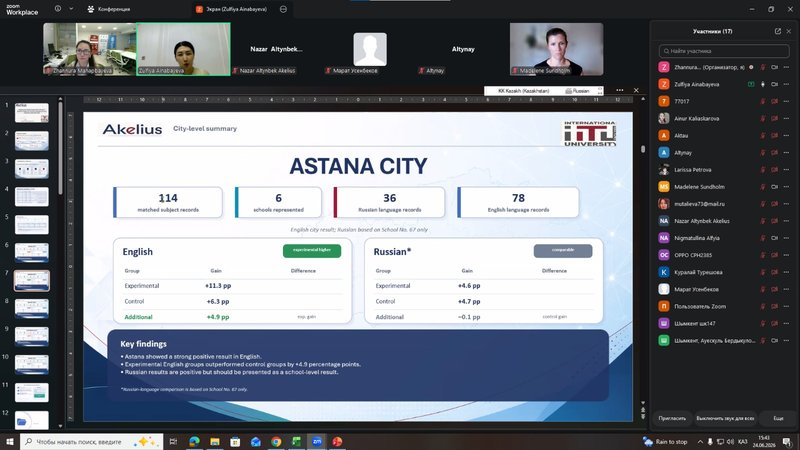Viewport: 800px width, 450px height.
Task: Open the notification center icon
Action: tap(787, 442)
